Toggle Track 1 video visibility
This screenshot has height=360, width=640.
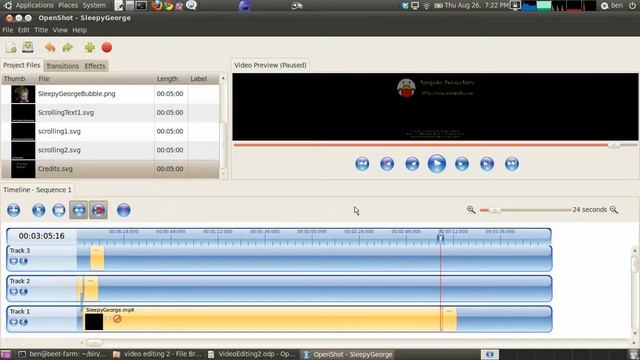click(13, 322)
